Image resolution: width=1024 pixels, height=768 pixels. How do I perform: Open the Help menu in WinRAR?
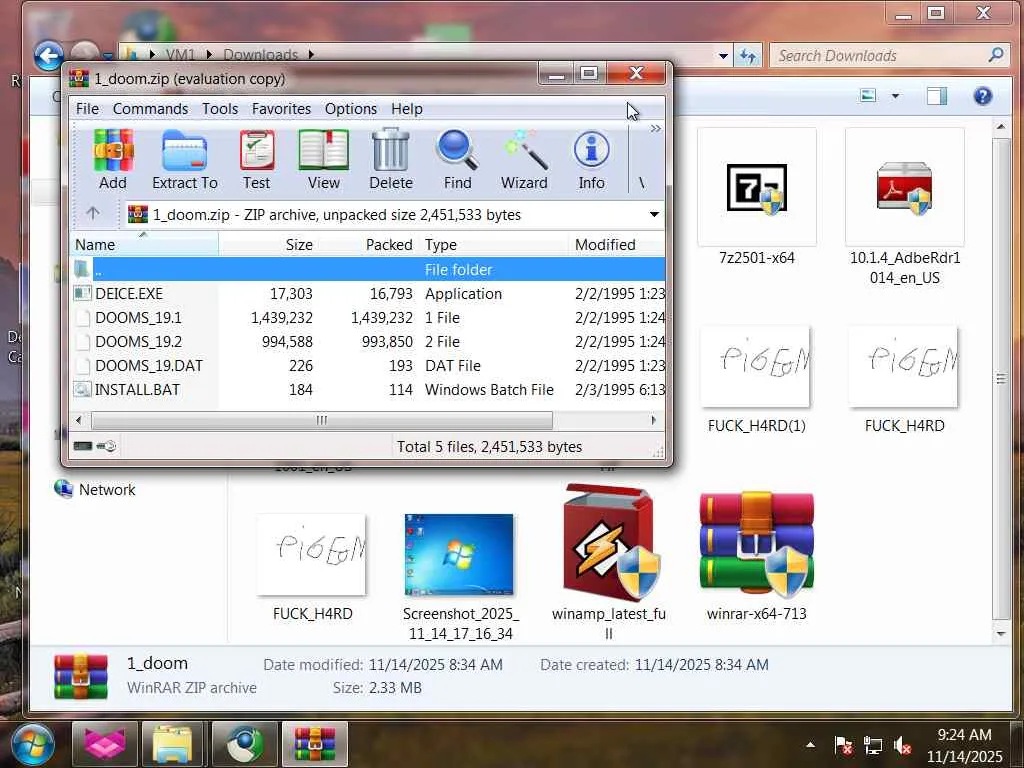(407, 108)
